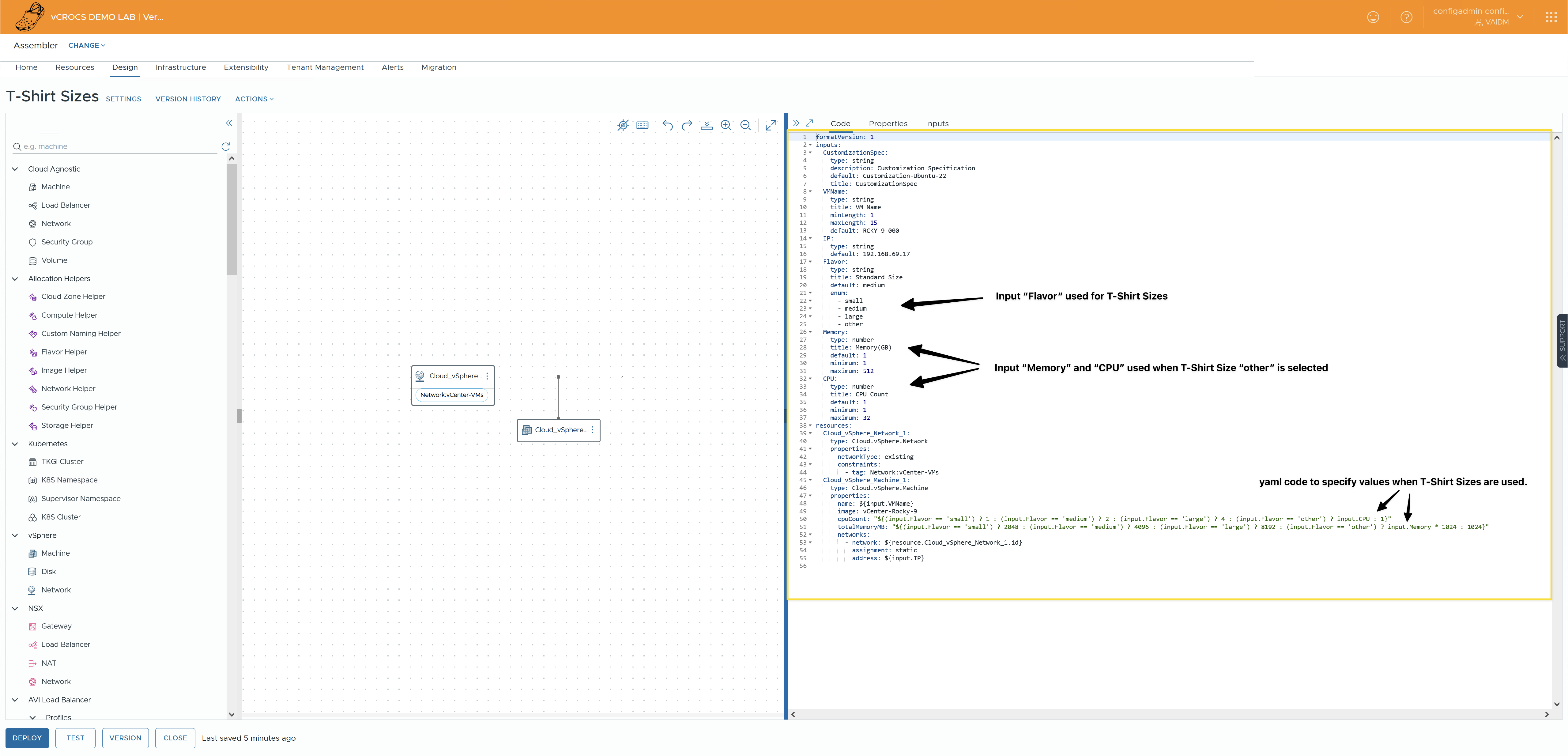
Task: Click the undo arrow in canvas toolbar
Action: tap(667, 125)
